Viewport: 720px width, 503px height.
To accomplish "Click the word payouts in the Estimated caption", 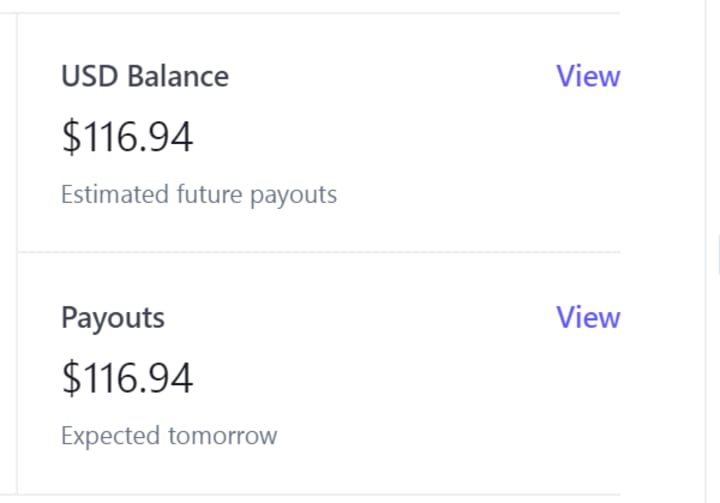I will tap(293, 194).
